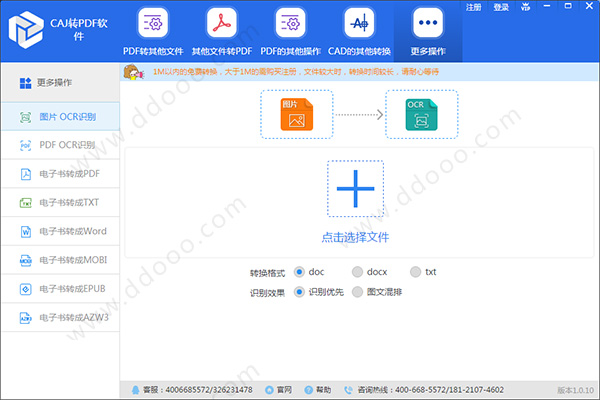Select the docx output format radio
The image size is (600, 400).
(357, 272)
